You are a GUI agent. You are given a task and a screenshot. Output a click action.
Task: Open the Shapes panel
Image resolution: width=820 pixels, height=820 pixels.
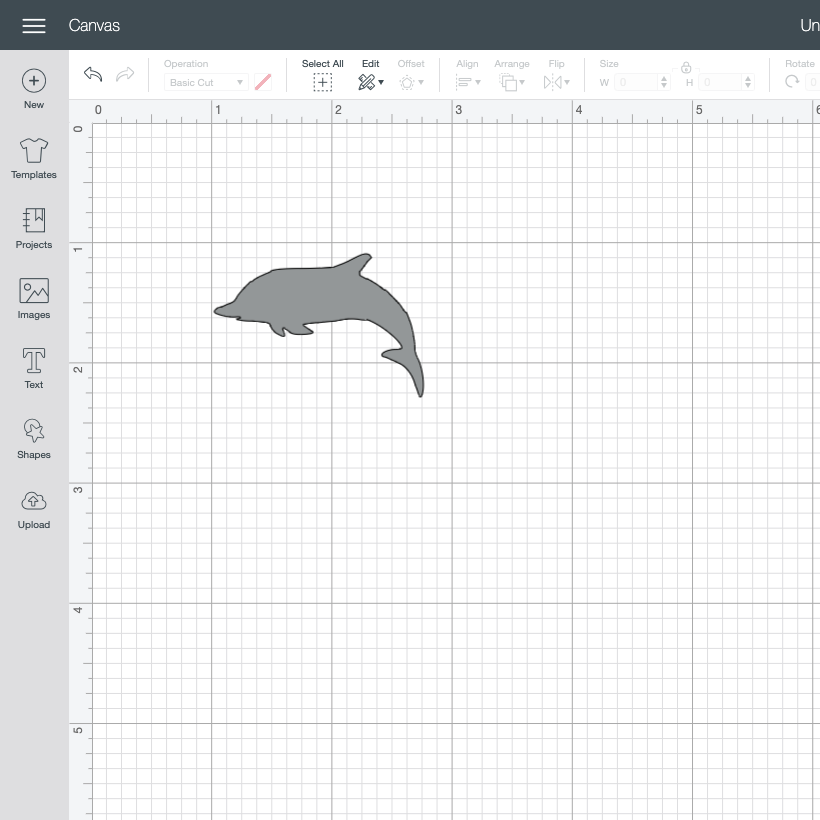34,439
